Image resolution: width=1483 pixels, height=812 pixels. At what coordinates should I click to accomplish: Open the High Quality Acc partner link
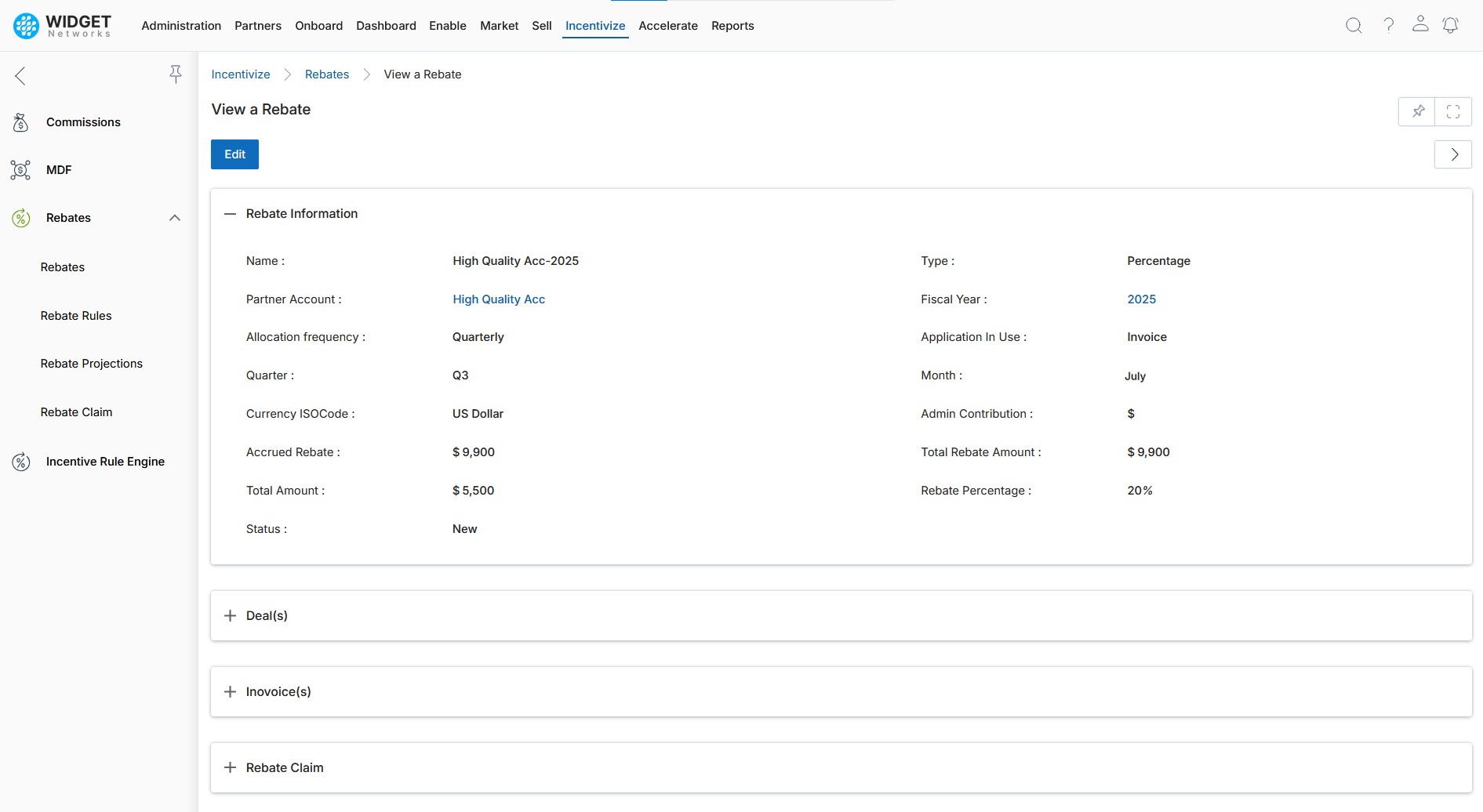[x=499, y=299]
